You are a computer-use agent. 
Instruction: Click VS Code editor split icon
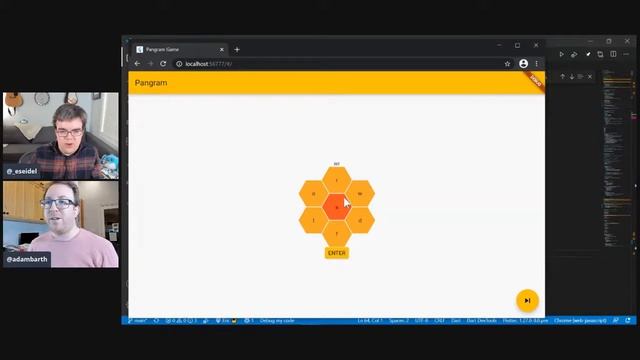click(613, 54)
